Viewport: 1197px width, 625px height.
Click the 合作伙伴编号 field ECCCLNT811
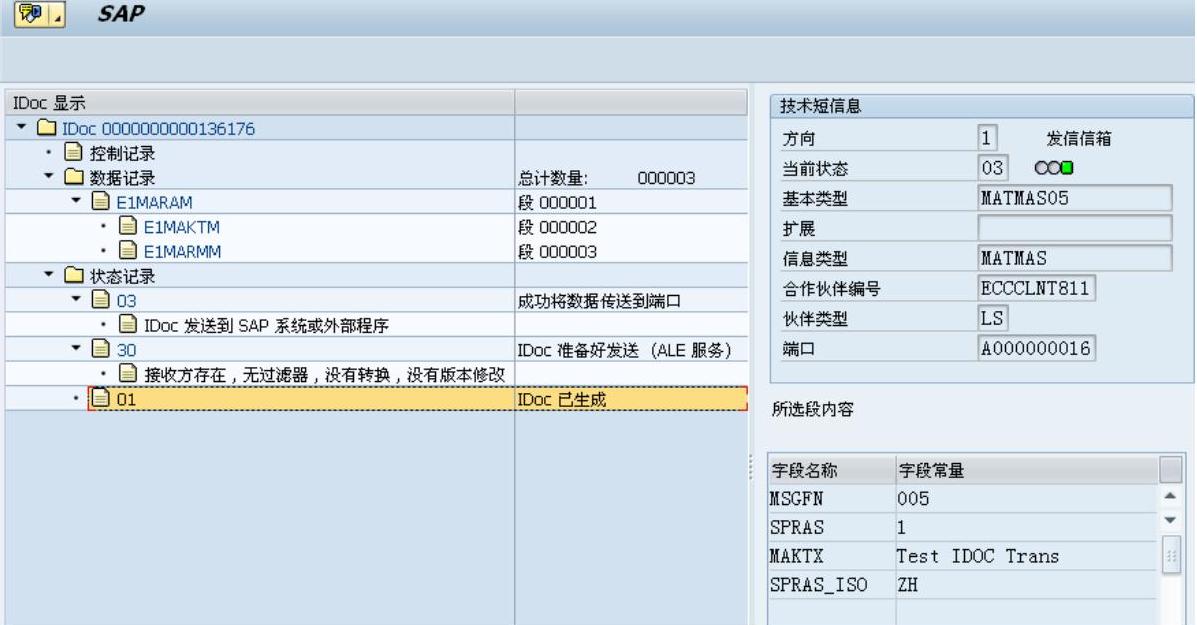click(x=1036, y=288)
